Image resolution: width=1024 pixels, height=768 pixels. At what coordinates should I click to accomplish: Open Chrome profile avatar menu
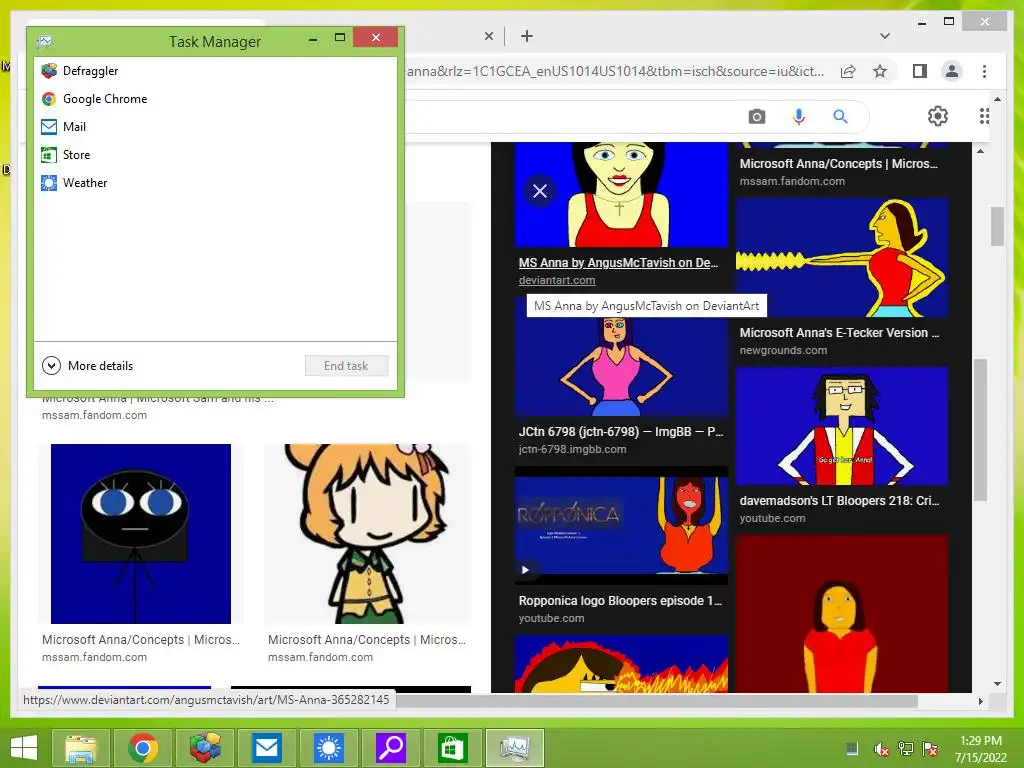pyautogui.click(x=952, y=71)
